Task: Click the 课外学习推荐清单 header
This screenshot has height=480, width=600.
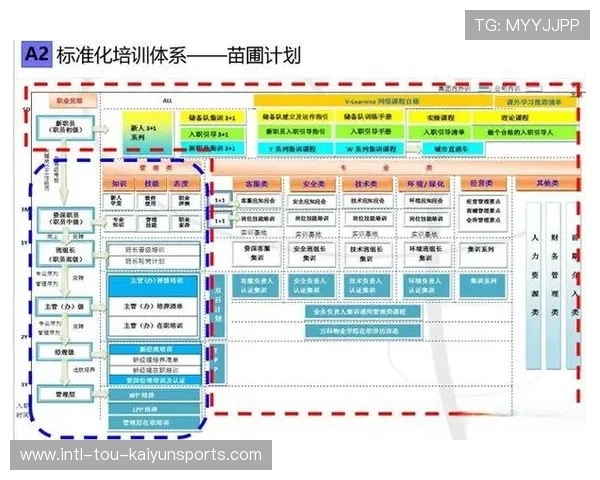Action: pos(534,102)
